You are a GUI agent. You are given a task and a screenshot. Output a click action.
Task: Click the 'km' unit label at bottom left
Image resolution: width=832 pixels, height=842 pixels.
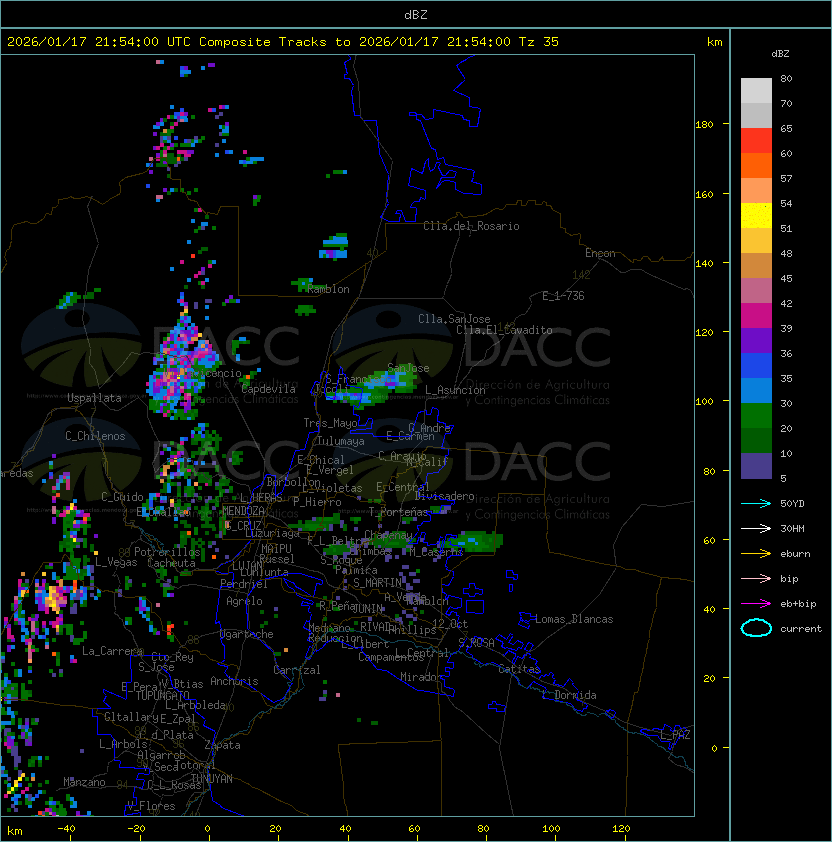[x=15, y=831]
